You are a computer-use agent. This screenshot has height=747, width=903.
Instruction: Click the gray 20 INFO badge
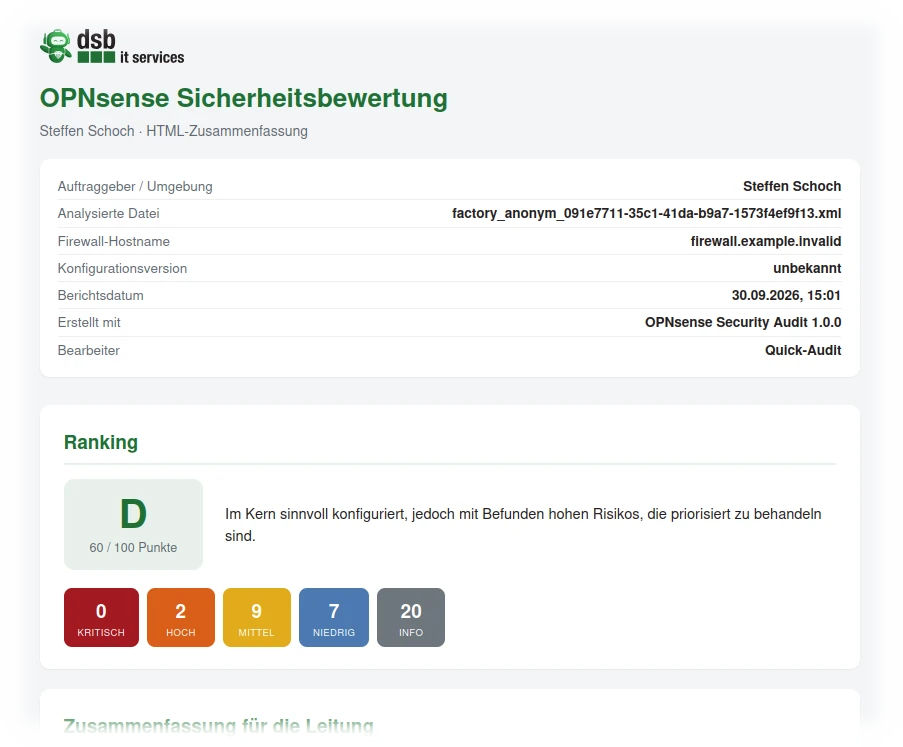point(411,617)
